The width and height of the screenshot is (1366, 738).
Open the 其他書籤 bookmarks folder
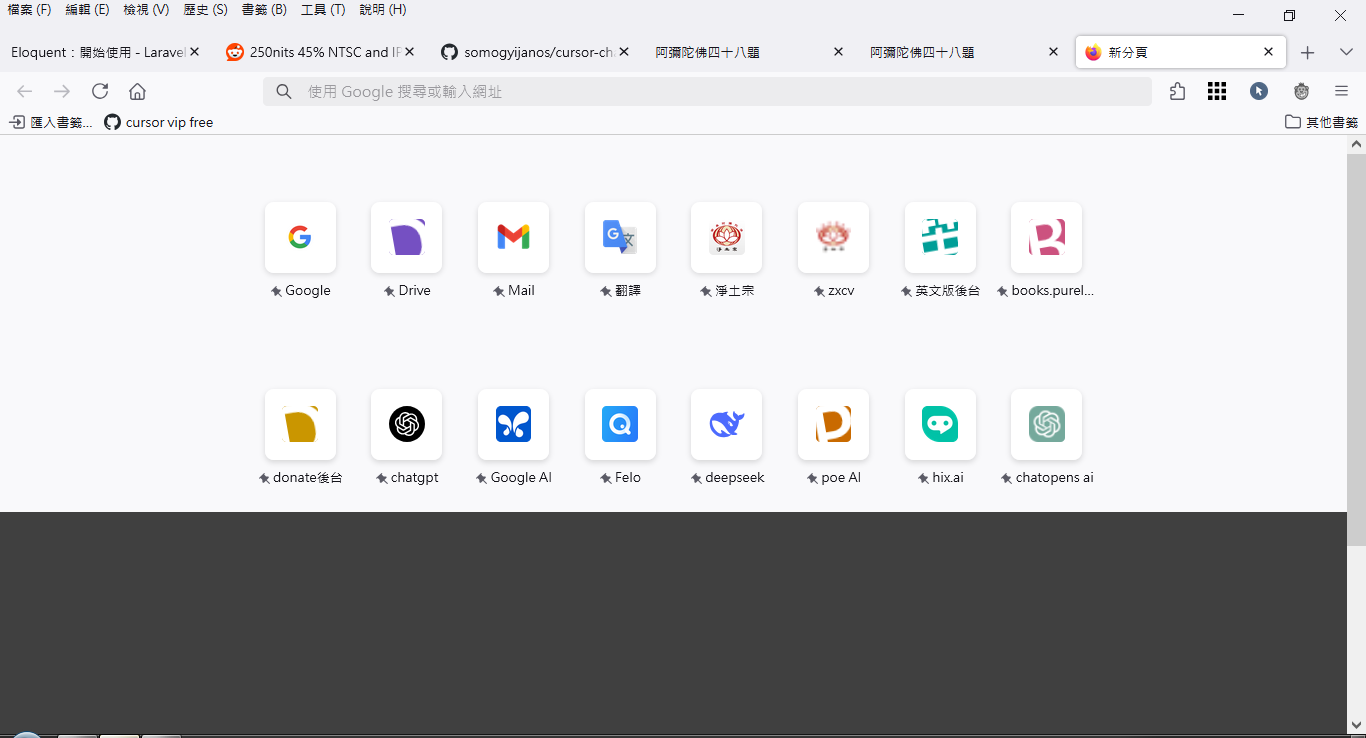pyautogui.click(x=1321, y=122)
